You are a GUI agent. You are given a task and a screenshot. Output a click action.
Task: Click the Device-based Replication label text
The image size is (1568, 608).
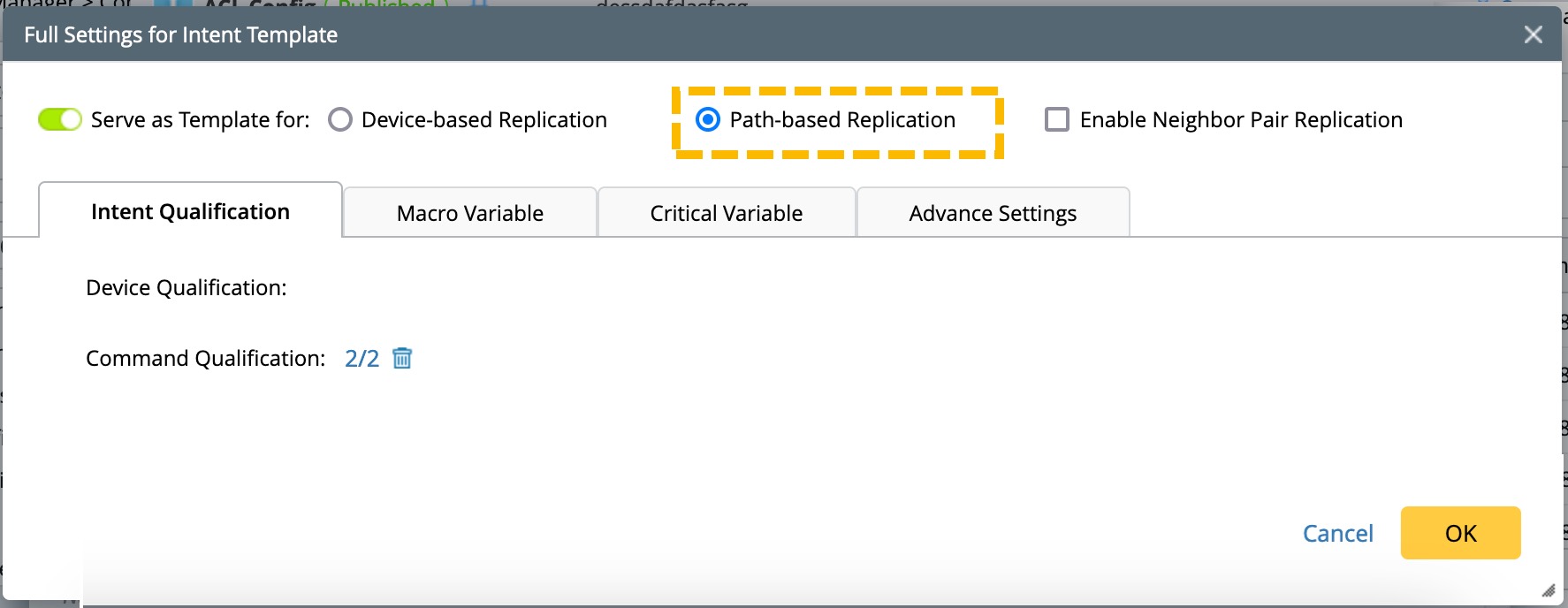(x=484, y=119)
